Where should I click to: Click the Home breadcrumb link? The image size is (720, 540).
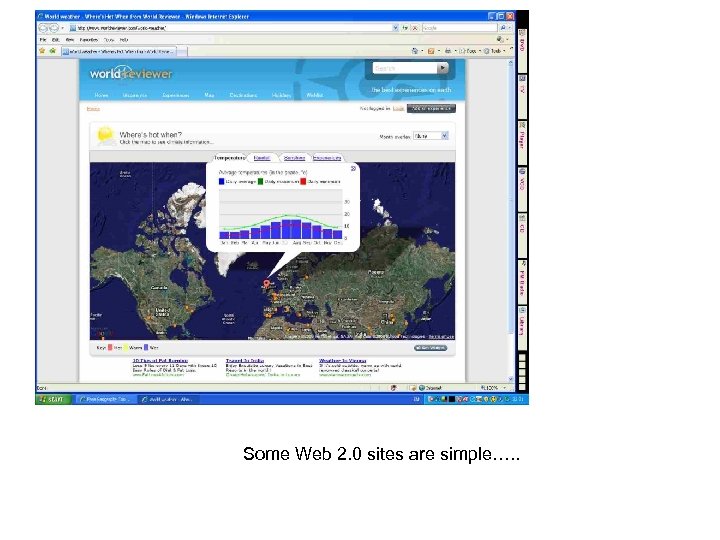(x=93, y=109)
